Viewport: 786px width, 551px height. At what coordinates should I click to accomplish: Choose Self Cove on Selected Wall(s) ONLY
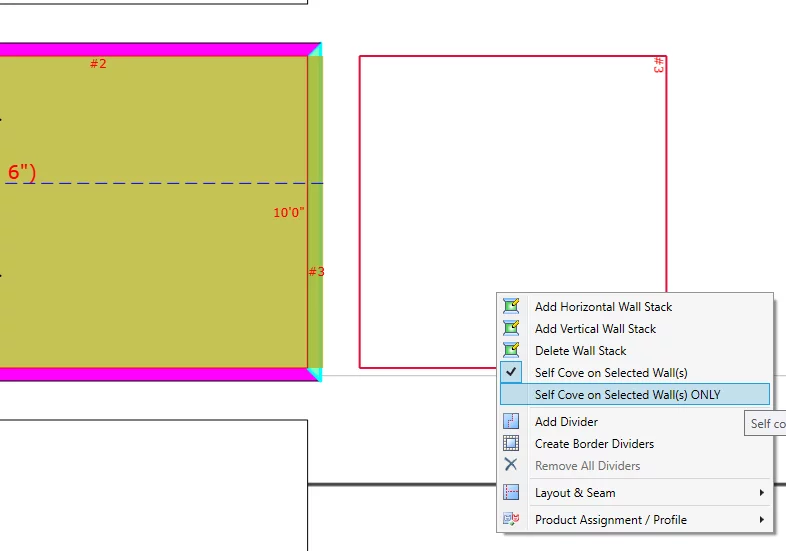pyautogui.click(x=627, y=395)
